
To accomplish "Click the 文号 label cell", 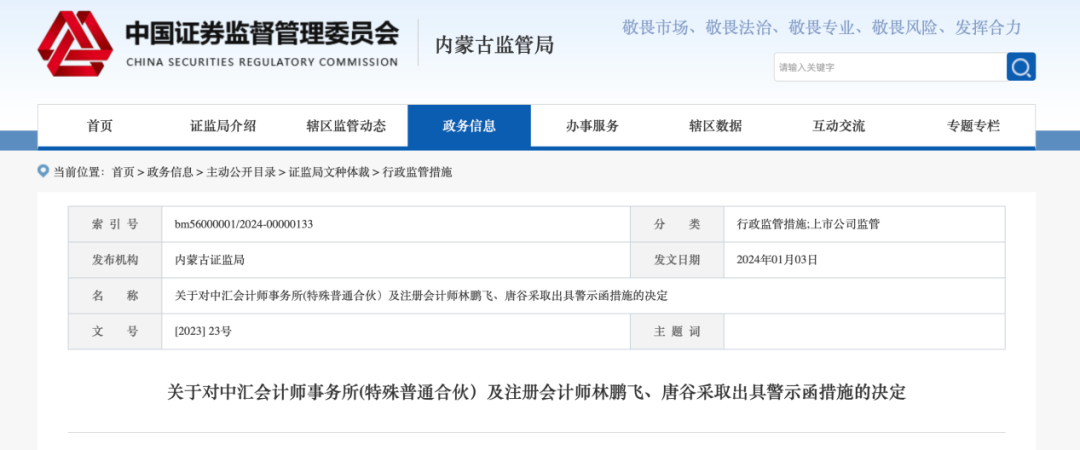I will tap(115, 331).
